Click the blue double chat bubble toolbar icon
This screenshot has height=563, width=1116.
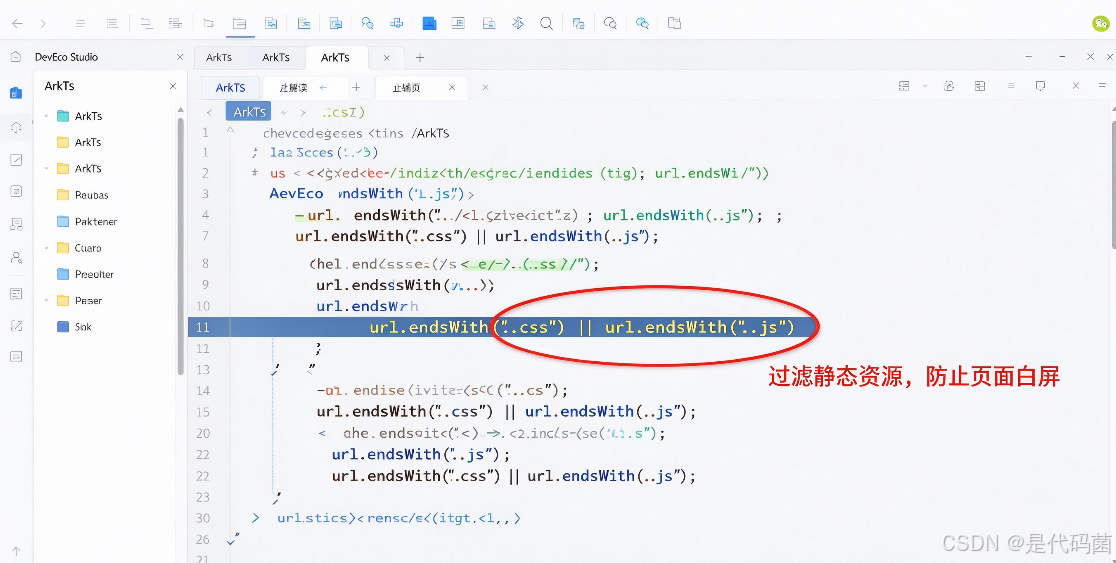(x=642, y=23)
